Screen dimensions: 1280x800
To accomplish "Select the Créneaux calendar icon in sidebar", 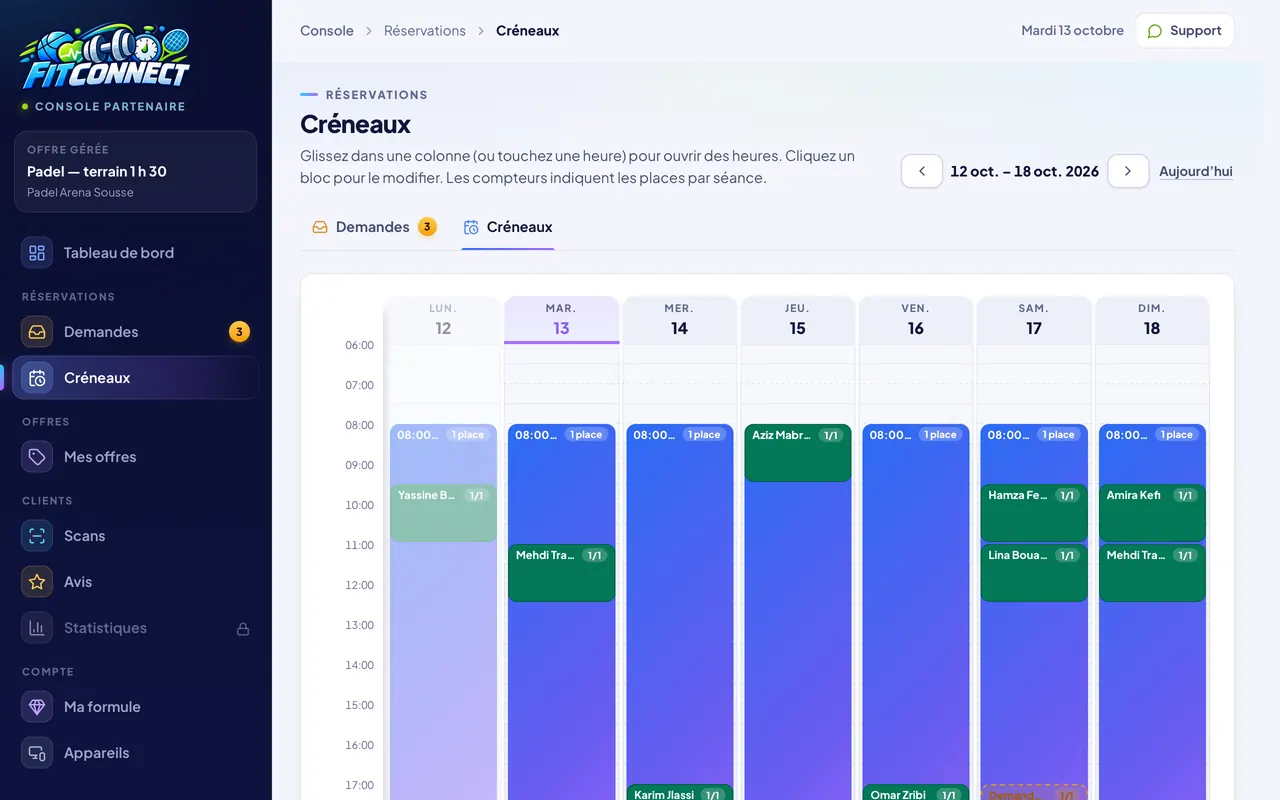I will click(x=37, y=378).
